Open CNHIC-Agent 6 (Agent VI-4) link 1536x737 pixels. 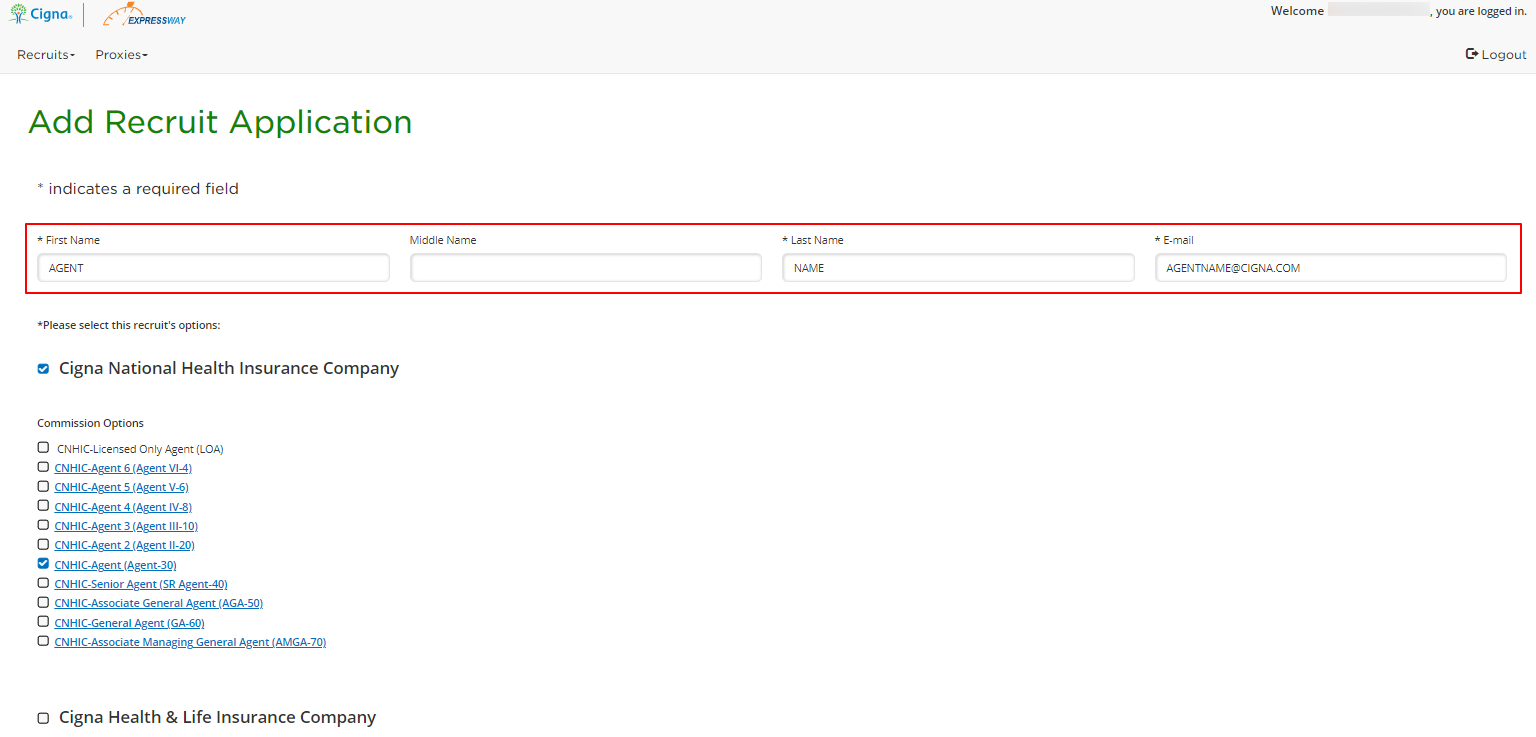(x=123, y=468)
